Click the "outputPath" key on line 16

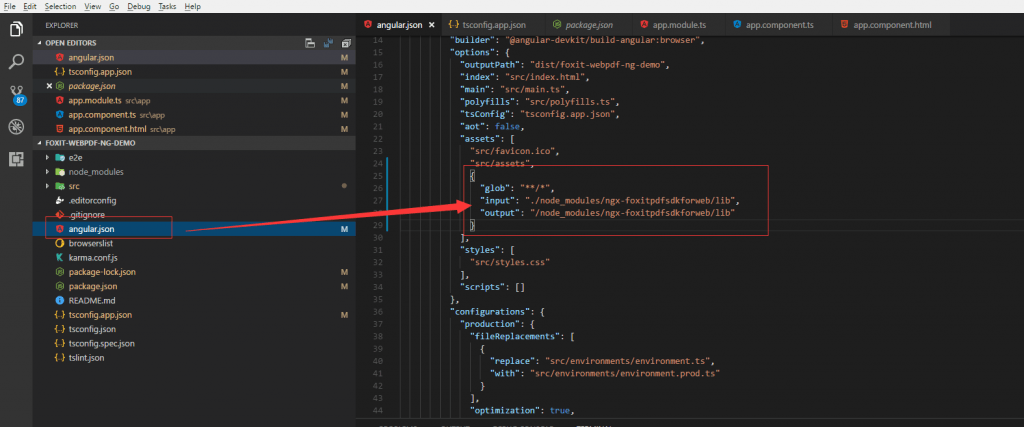(489, 65)
